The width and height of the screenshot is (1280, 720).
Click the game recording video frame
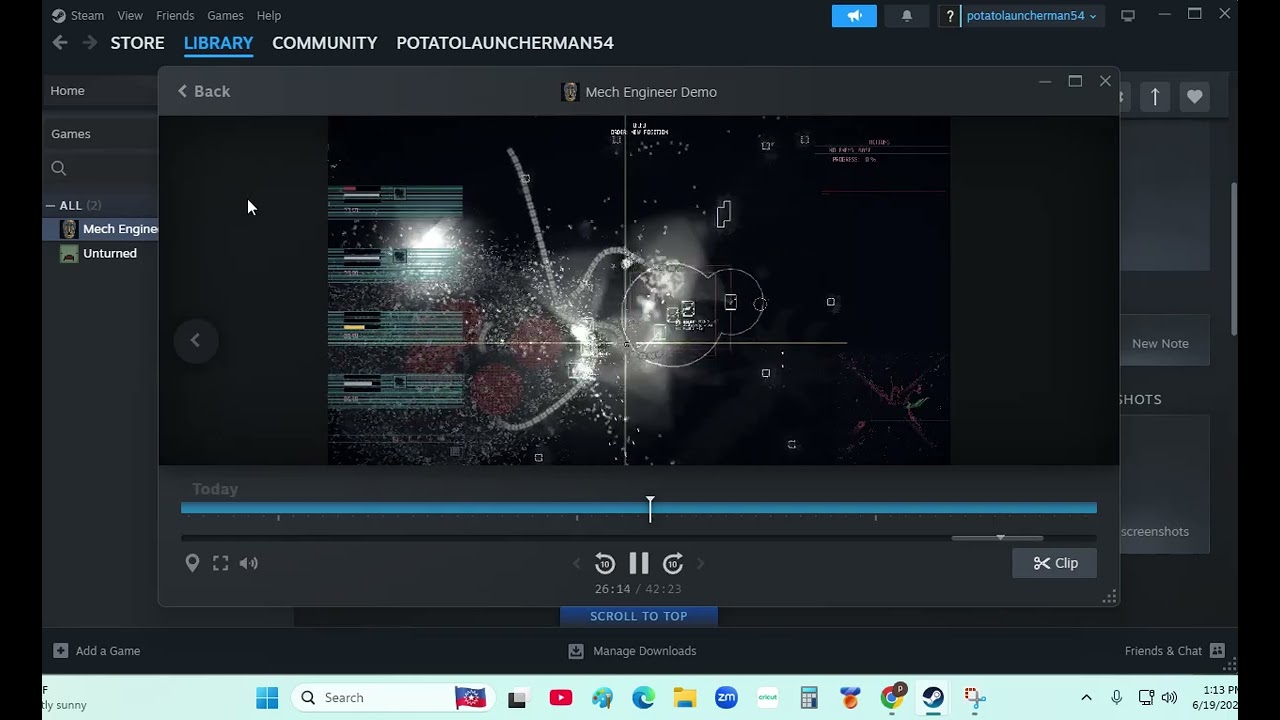tap(639, 290)
